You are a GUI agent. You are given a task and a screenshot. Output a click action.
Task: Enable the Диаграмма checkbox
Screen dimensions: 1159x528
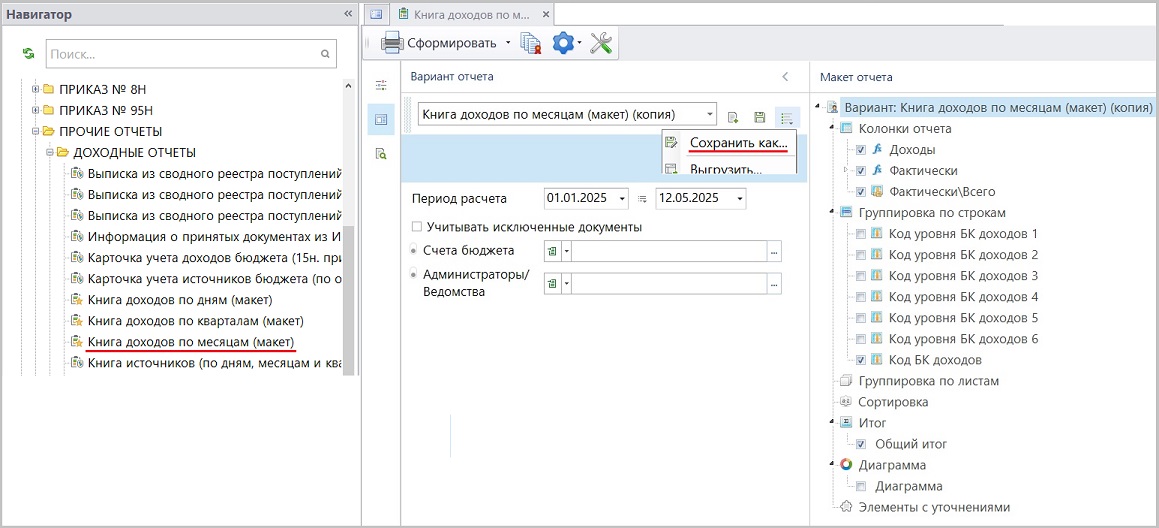(861, 487)
